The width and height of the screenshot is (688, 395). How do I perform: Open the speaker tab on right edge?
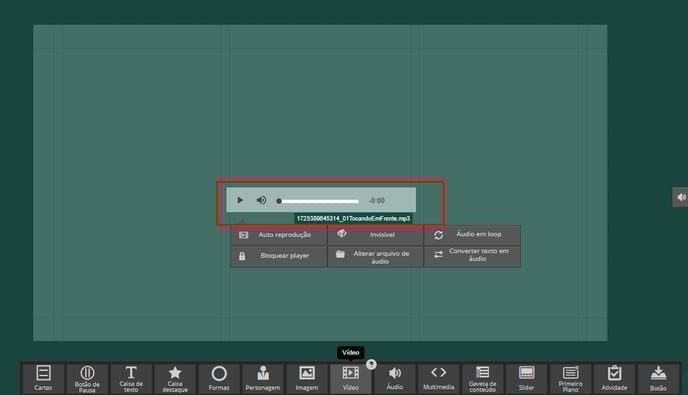click(681, 197)
